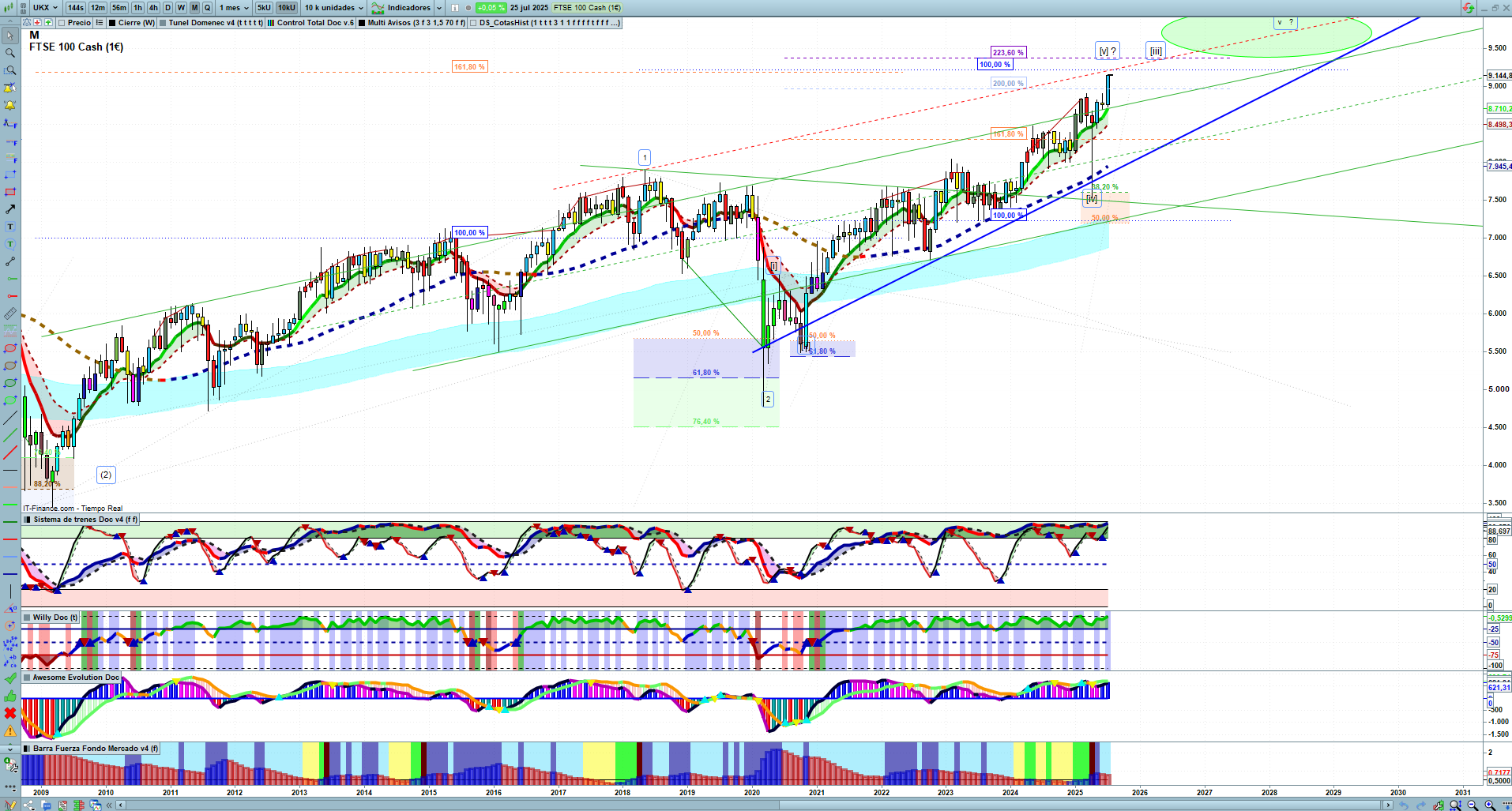This screenshot has width=1512, height=811.
Task: Open the drawing pencil icon at bottom-left
Action: pyautogui.click(x=10, y=805)
